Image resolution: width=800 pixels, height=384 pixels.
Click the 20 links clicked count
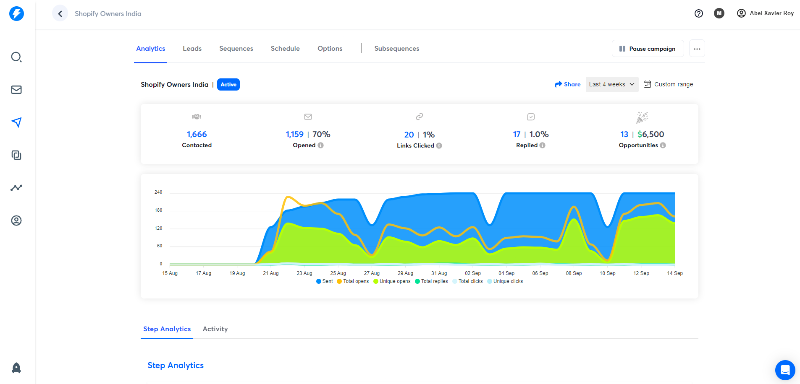pos(409,135)
